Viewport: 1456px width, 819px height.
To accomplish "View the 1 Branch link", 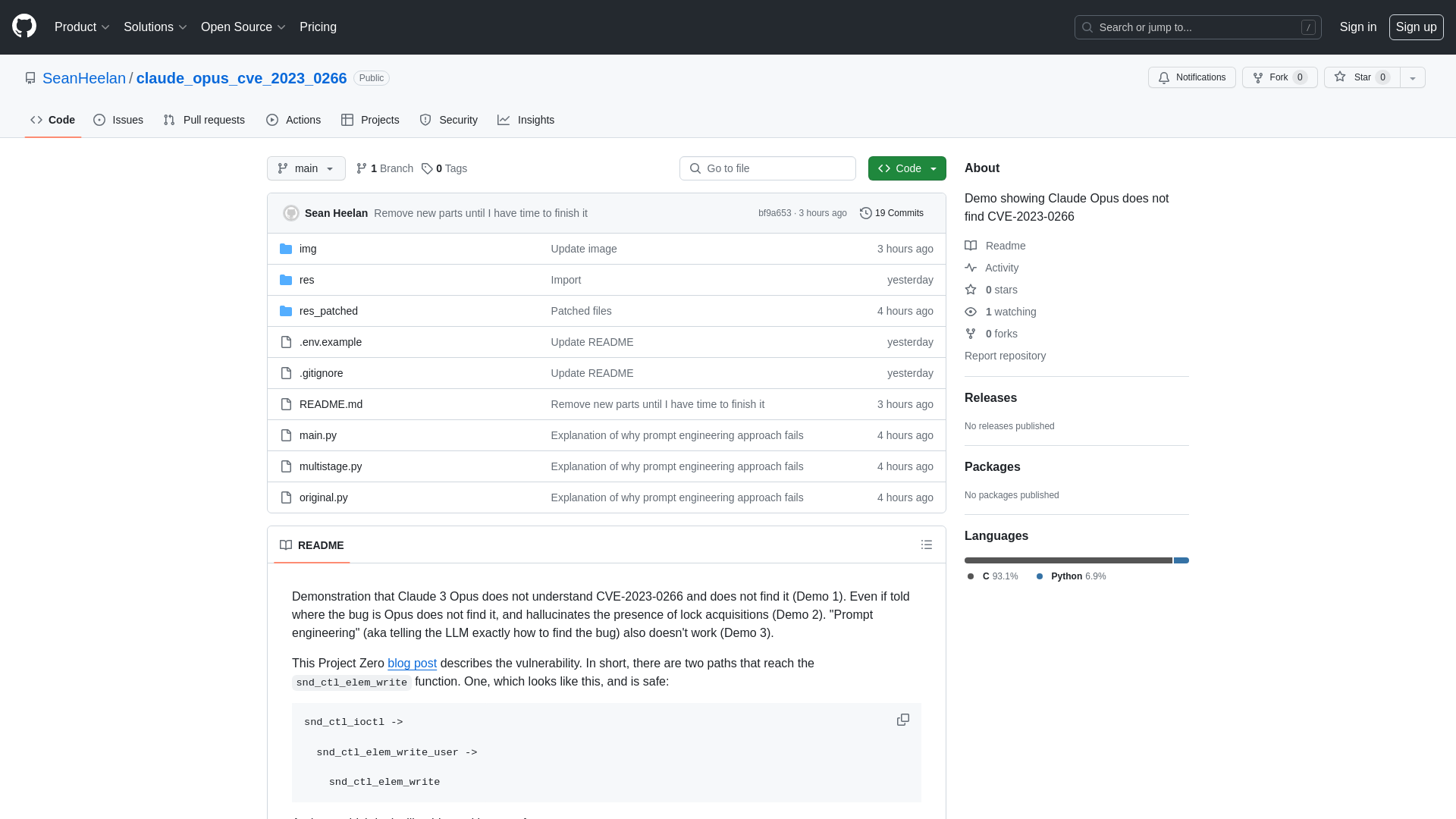I will click(385, 168).
